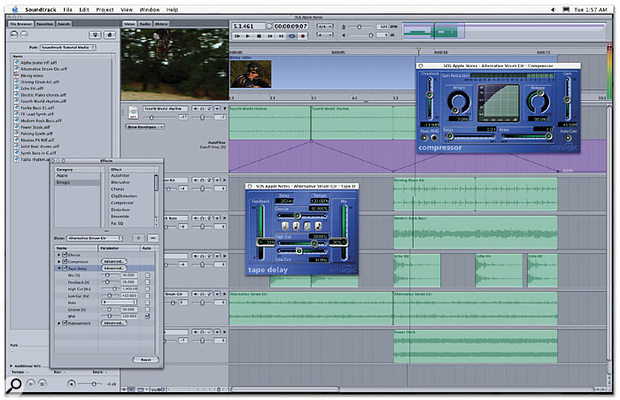
Task: Click the Fourth World rhythm track icon
Action: point(133,112)
